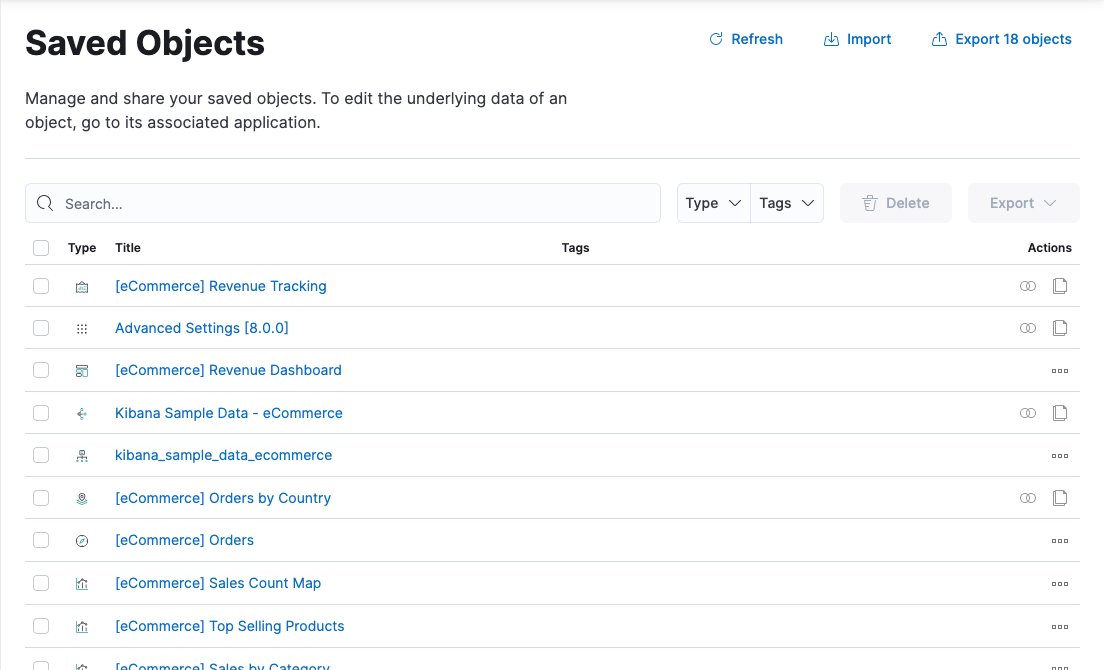Open relationships for [eCommerce] Revenue Tracking
Screen dimensions: 1104x670
coord(1028,286)
